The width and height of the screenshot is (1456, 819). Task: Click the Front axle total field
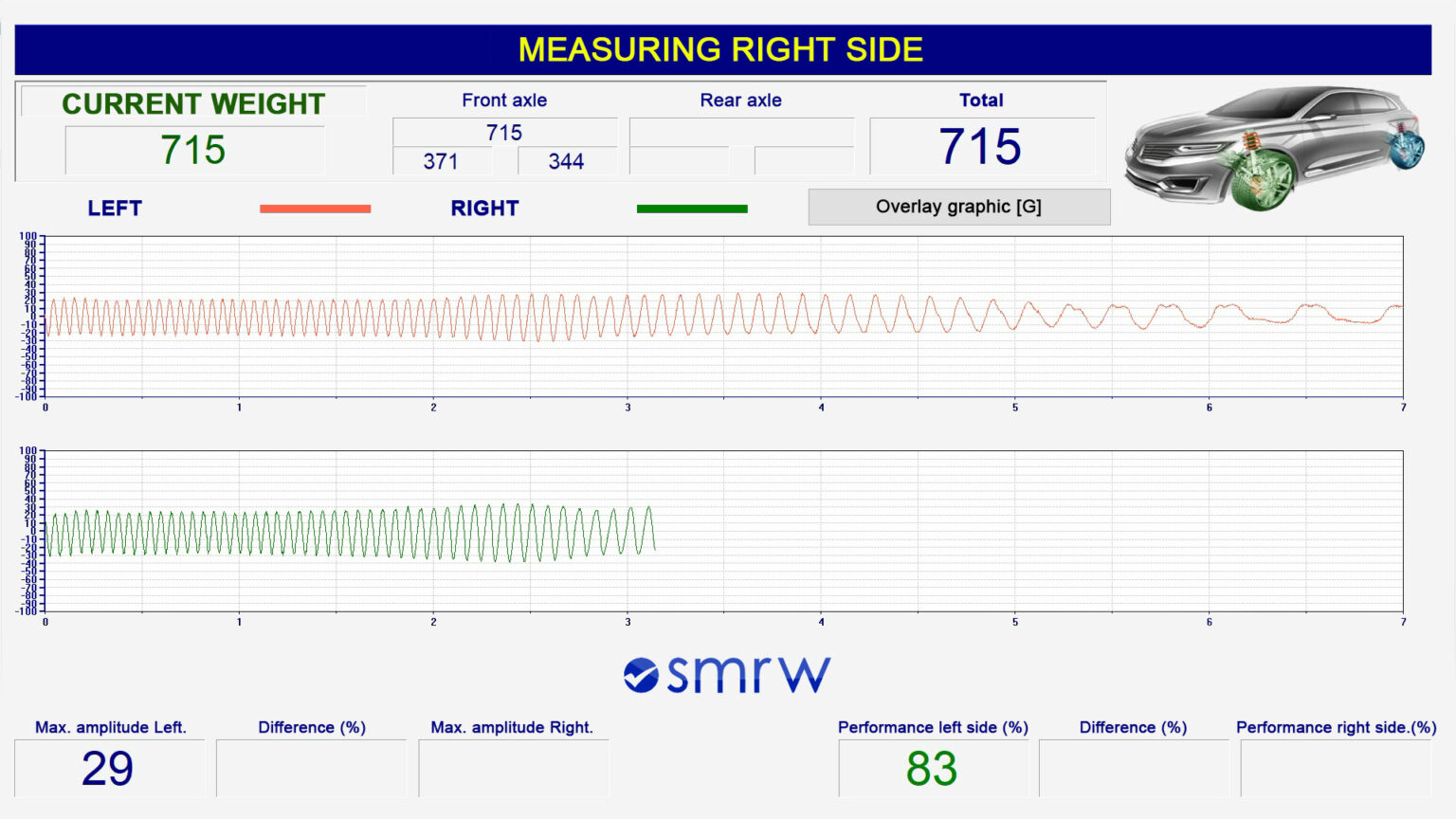coord(504,133)
